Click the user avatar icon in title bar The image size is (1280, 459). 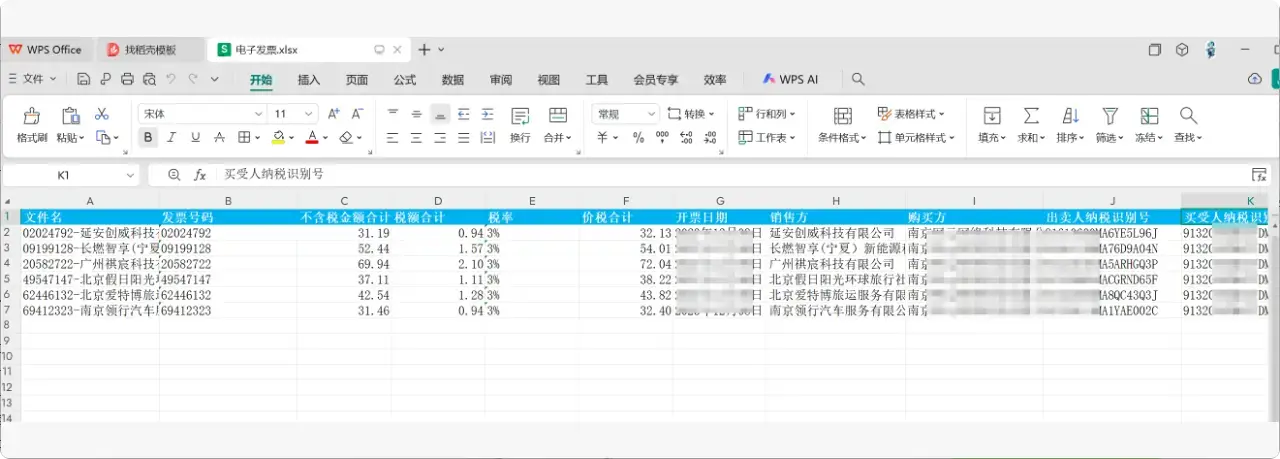(x=1211, y=49)
